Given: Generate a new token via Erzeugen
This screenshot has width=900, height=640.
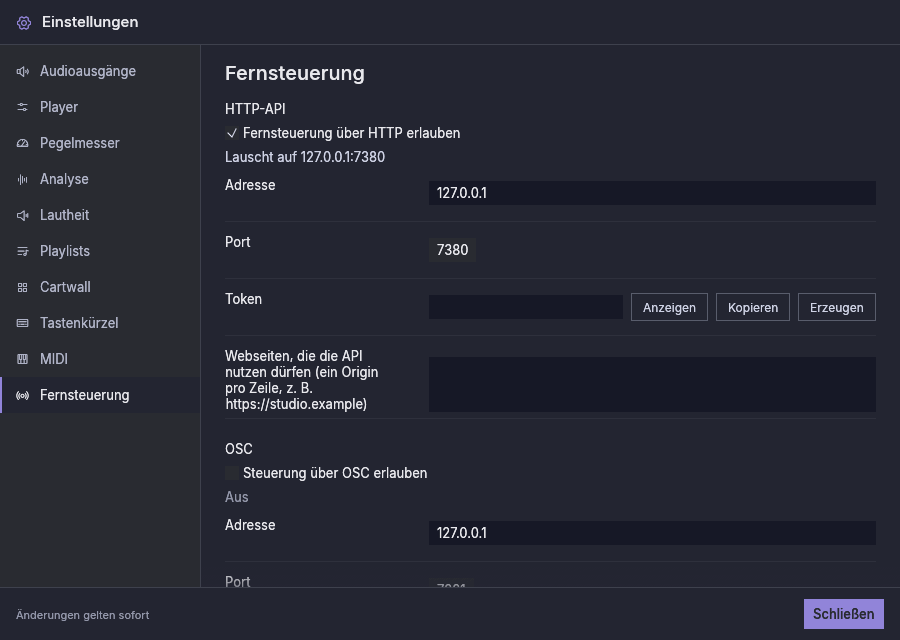Looking at the screenshot, I should pos(836,307).
